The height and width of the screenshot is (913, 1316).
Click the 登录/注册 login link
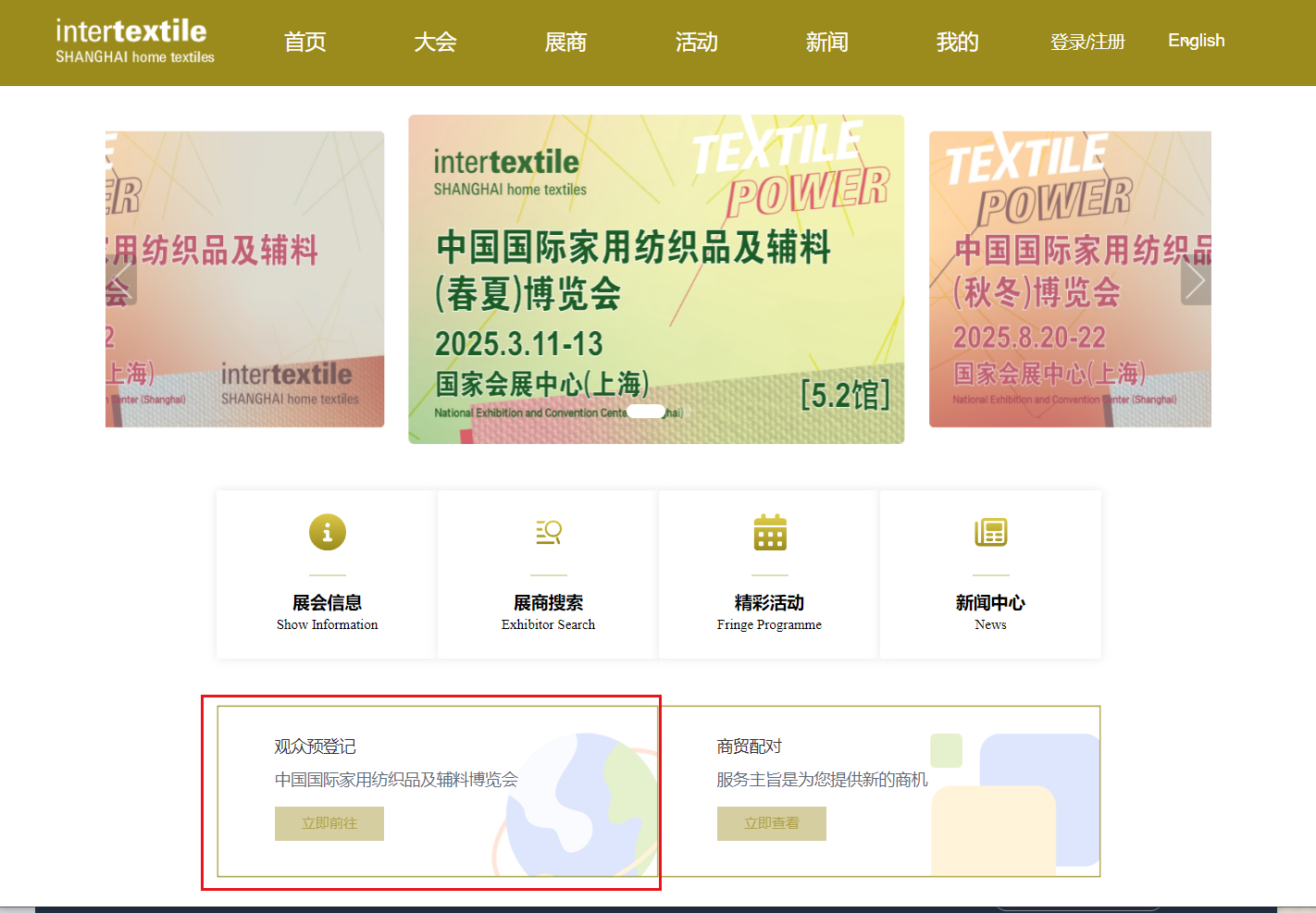[1086, 42]
